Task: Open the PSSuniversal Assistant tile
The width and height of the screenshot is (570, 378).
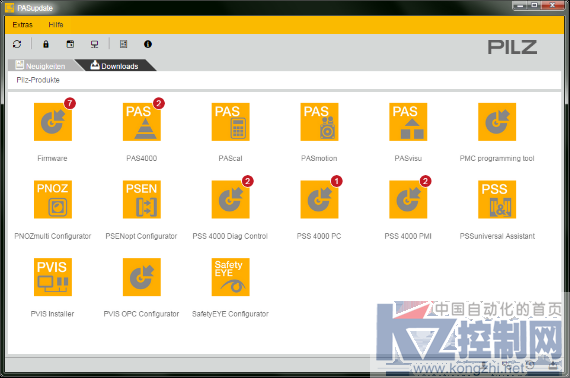Action: point(497,199)
